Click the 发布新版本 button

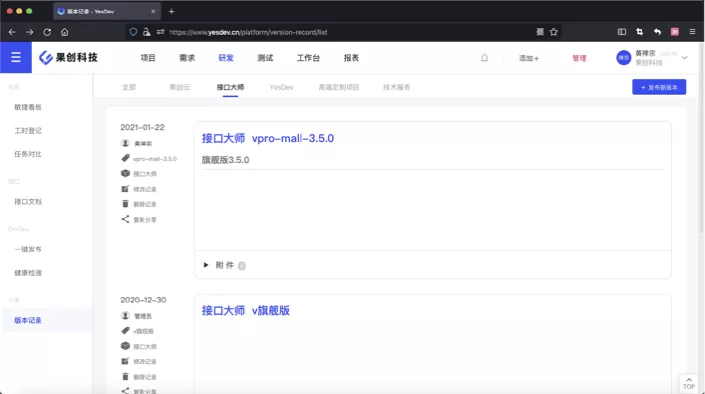tap(659, 87)
